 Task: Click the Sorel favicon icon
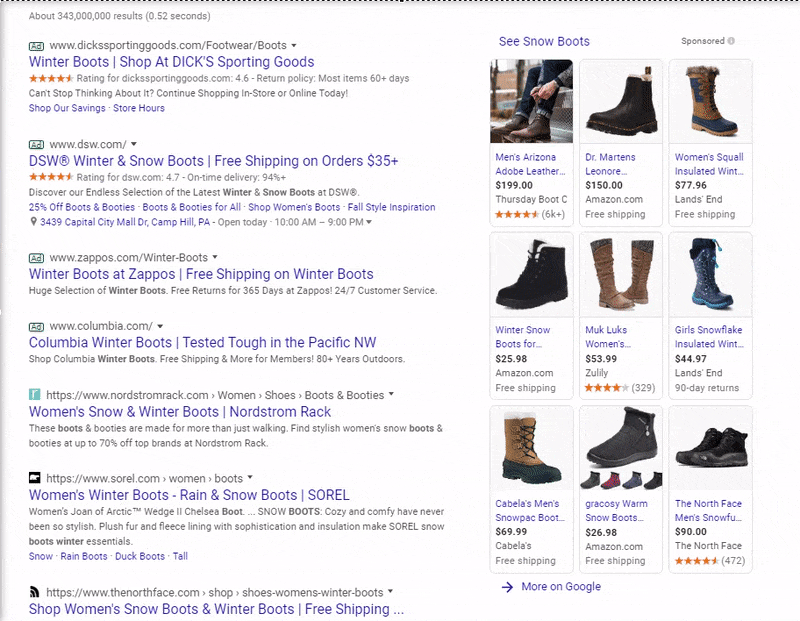(x=35, y=478)
